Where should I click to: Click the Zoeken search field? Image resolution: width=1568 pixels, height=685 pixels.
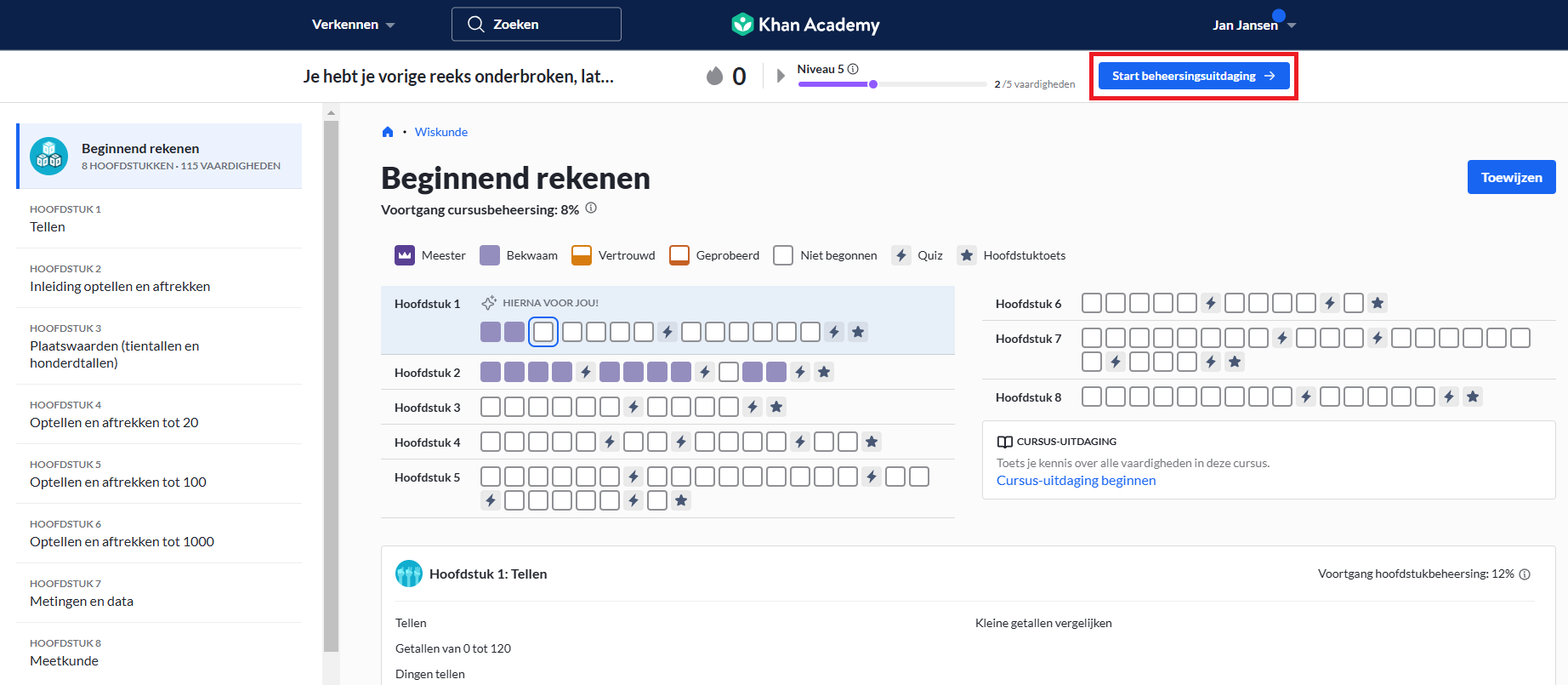pos(537,24)
